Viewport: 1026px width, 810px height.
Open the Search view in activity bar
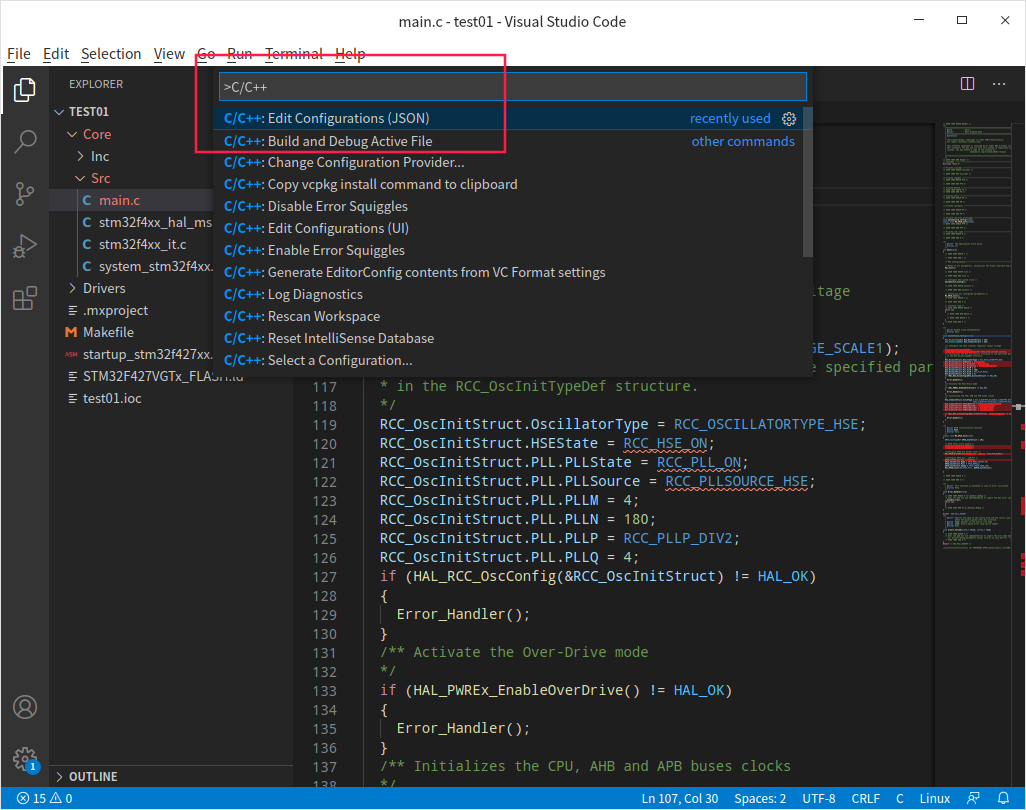[25, 141]
